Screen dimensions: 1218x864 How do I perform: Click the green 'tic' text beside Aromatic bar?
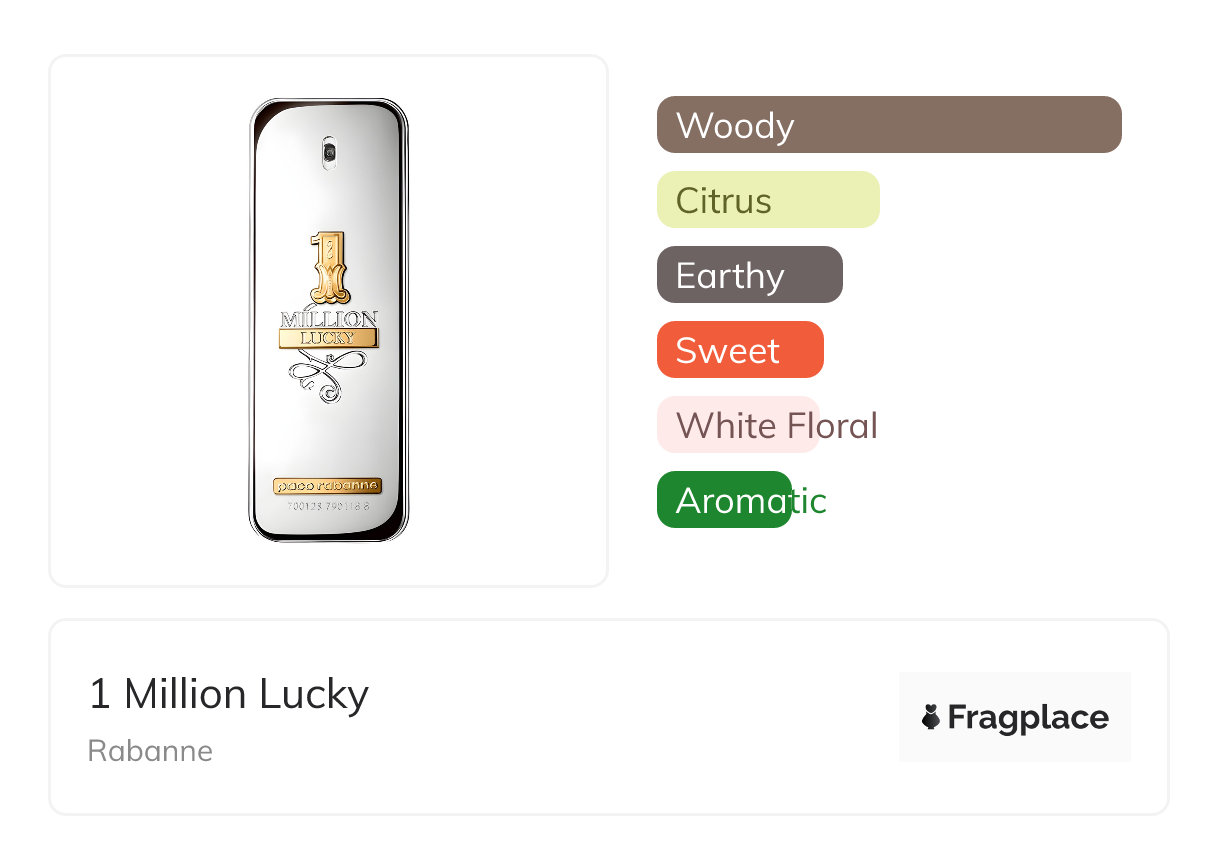tap(810, 501)
